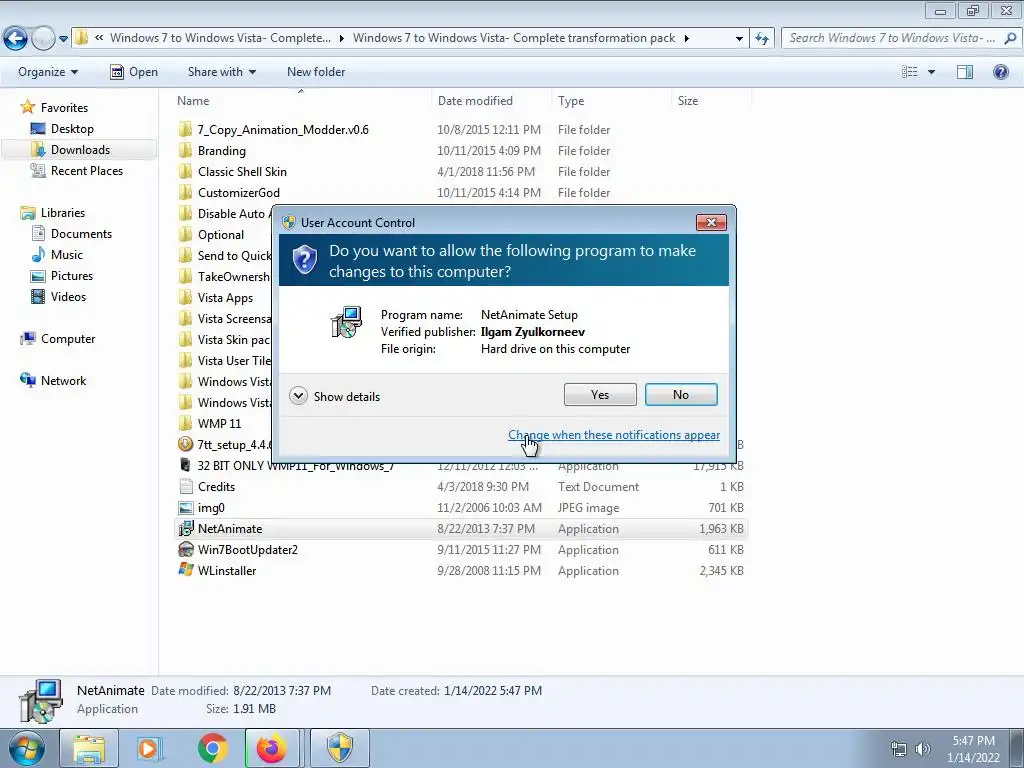Open Windows Explorer from the taskbar
The height and width of the screenshot is (768, 1024).
[89, 748]
